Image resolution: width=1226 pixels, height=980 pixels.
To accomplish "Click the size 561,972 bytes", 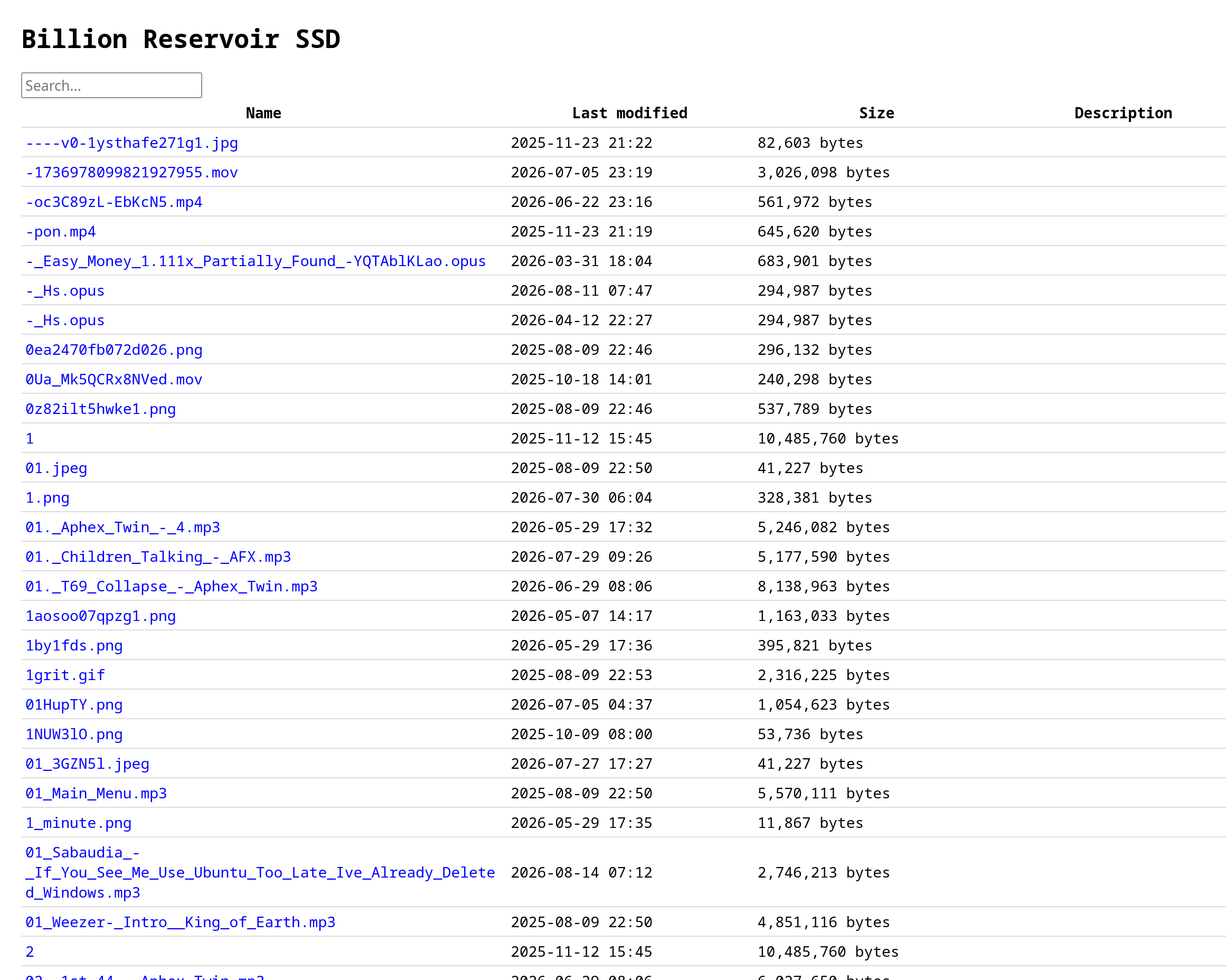I will coord(814,202).
